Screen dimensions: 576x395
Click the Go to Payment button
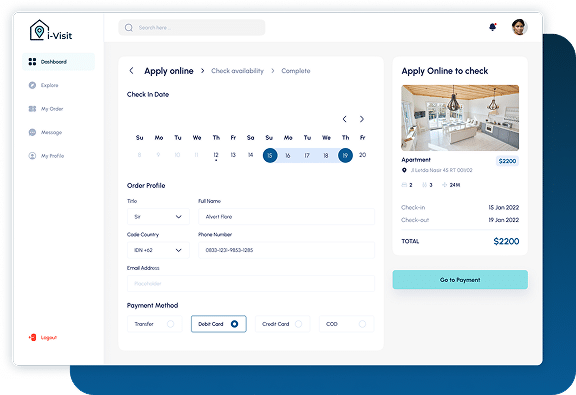460,280
